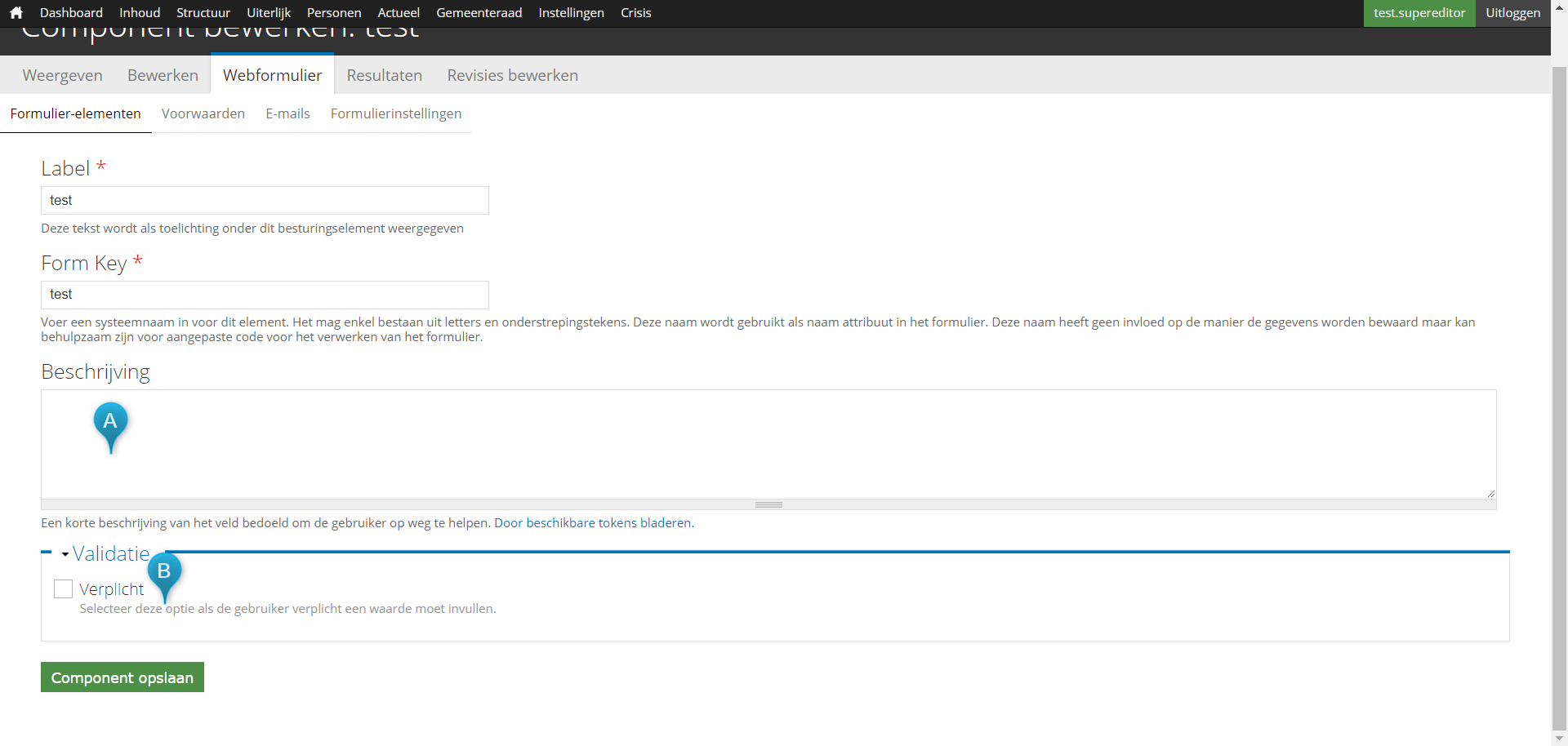Enable the Verplicht checkbox
This screenshot has height=746, width=1568.
point(63,589)
